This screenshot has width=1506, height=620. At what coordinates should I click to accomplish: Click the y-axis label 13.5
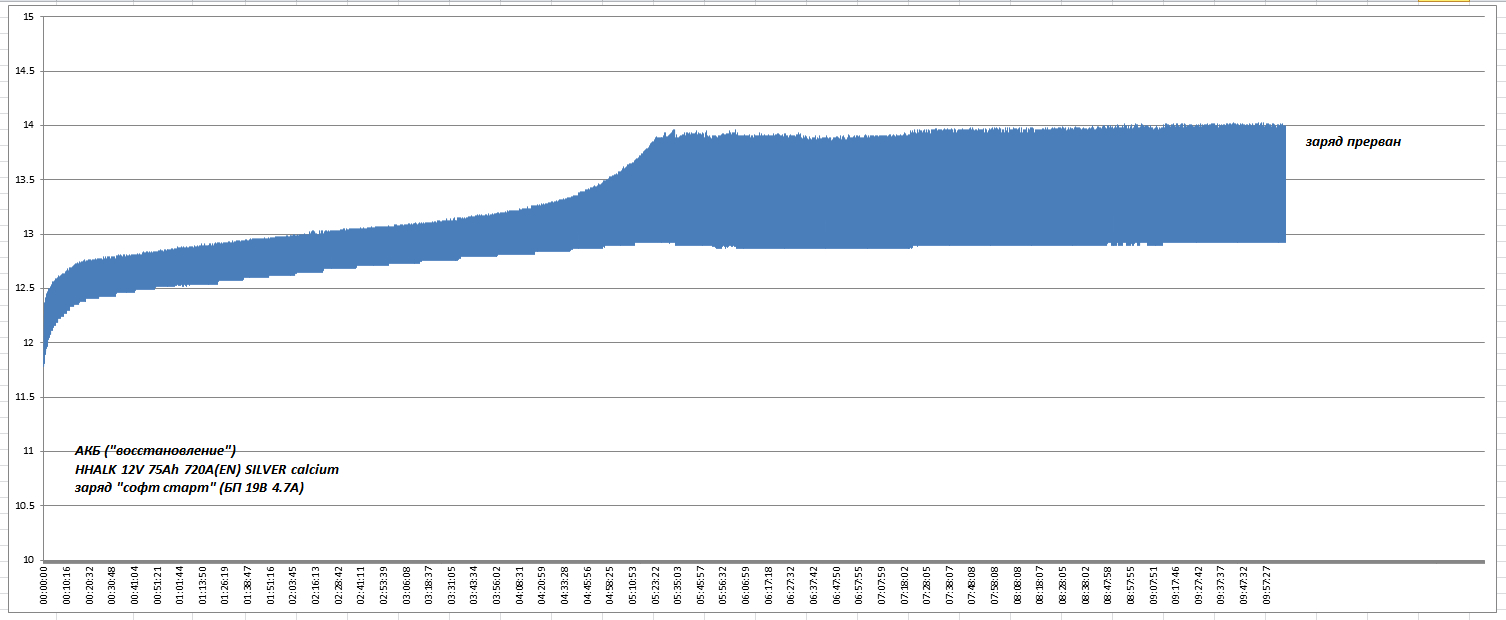tap(23, 180)
